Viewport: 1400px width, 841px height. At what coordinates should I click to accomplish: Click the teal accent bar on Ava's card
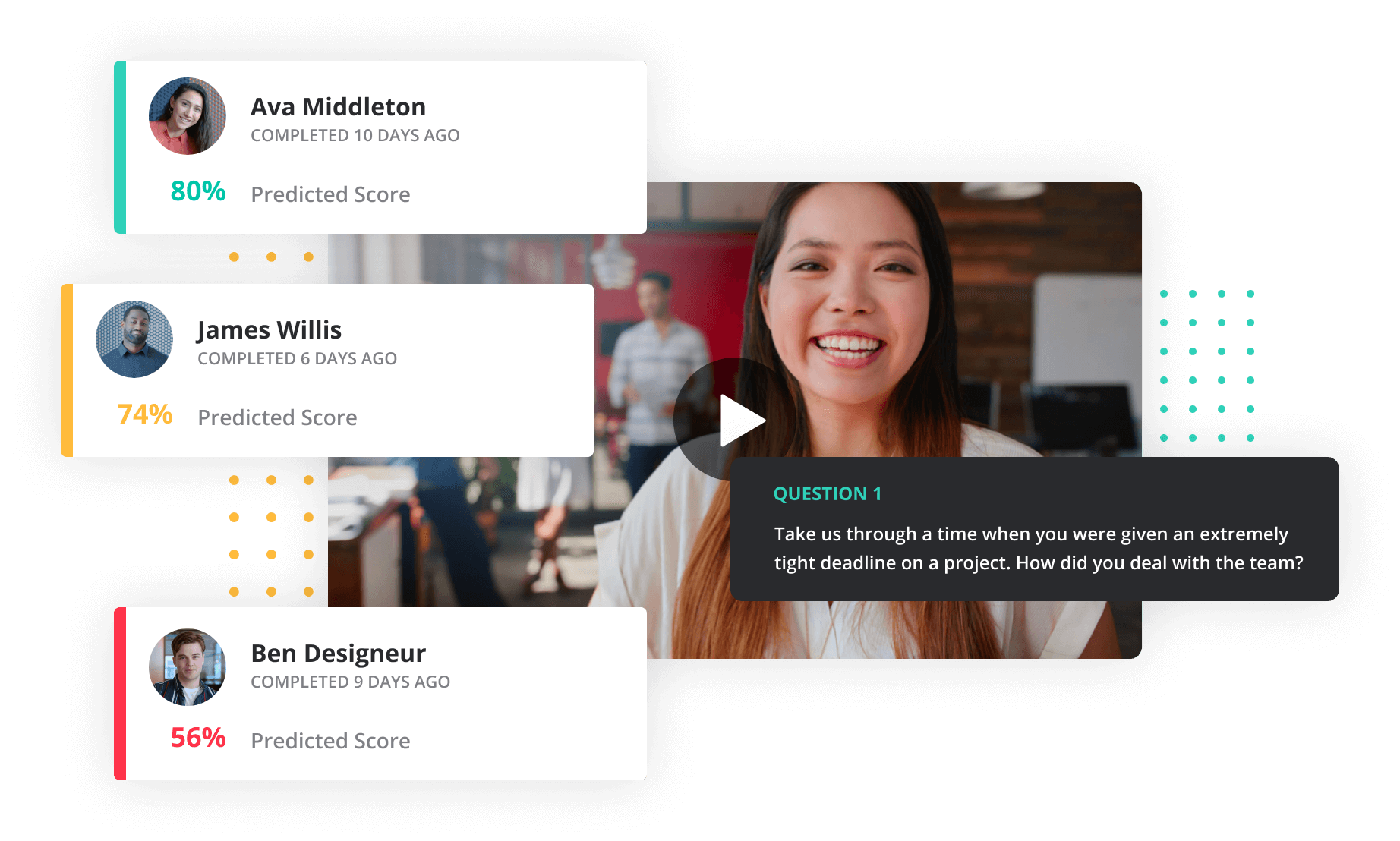tap(119, 146)
